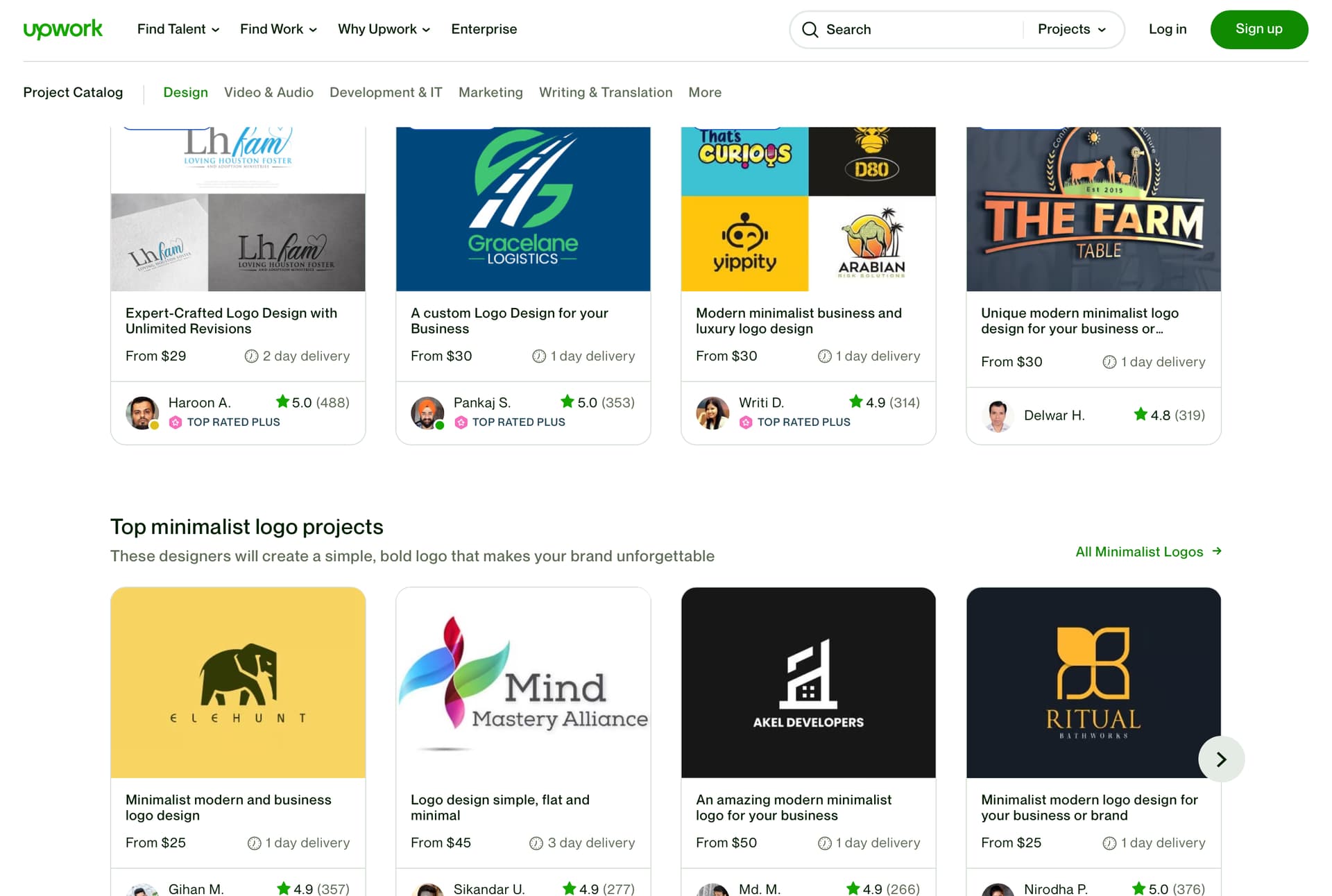Open the Akel Developers thumbnail

[x=808, y=682]
